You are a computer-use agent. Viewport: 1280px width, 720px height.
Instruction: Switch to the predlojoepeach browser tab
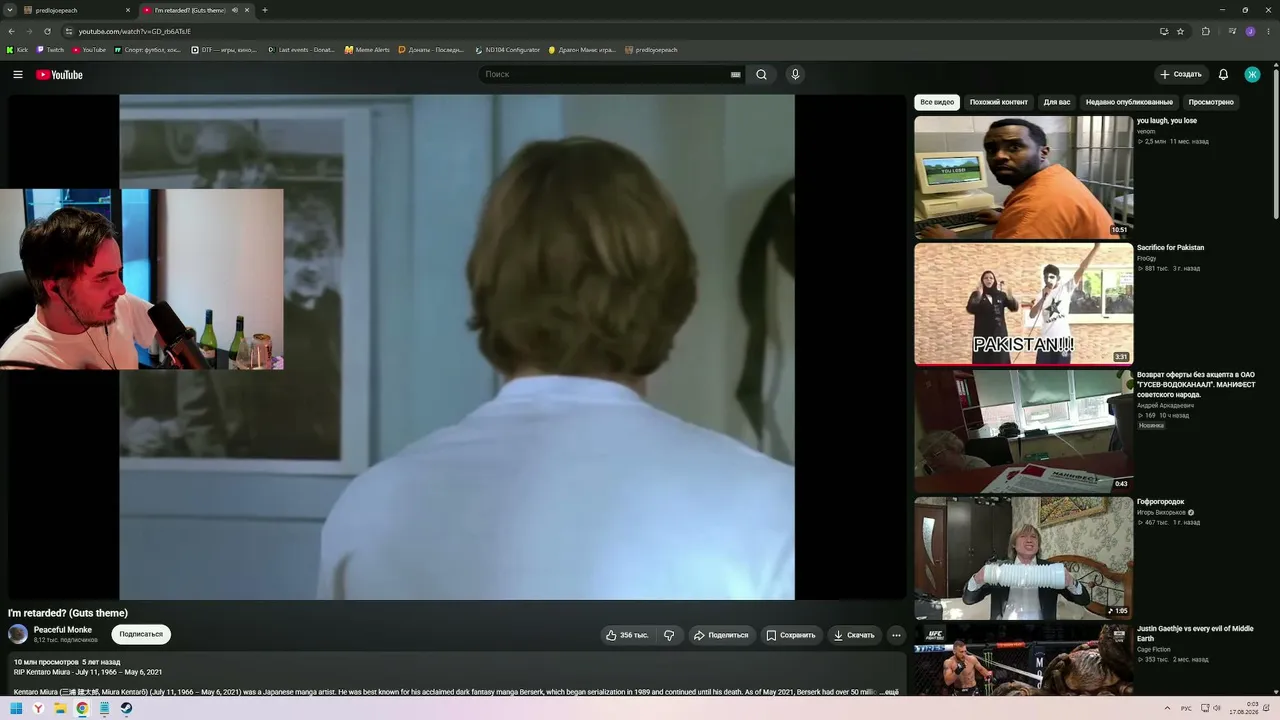77,10
